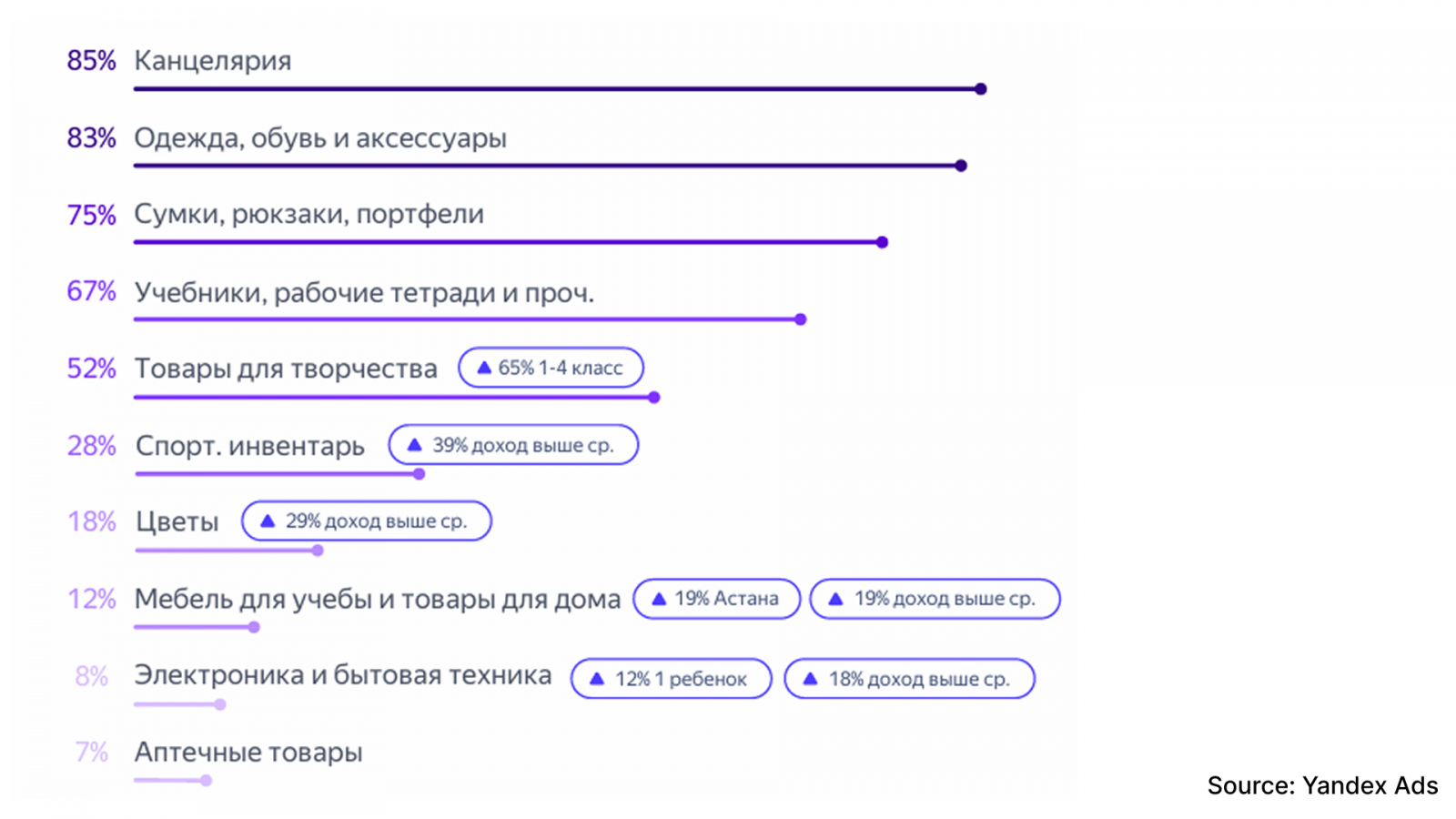Viewport: 1456px width, 819px height.
Task: Click the Спорт. инвентарь category label
Action: point(250,446)
